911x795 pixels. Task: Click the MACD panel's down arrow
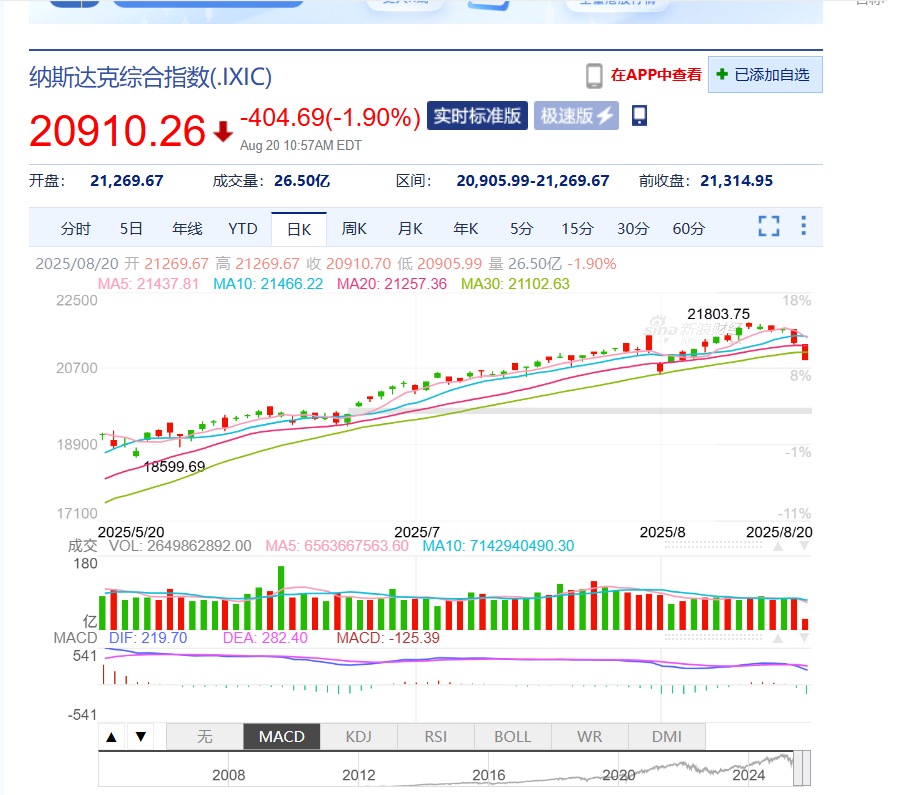pos(804,638)
